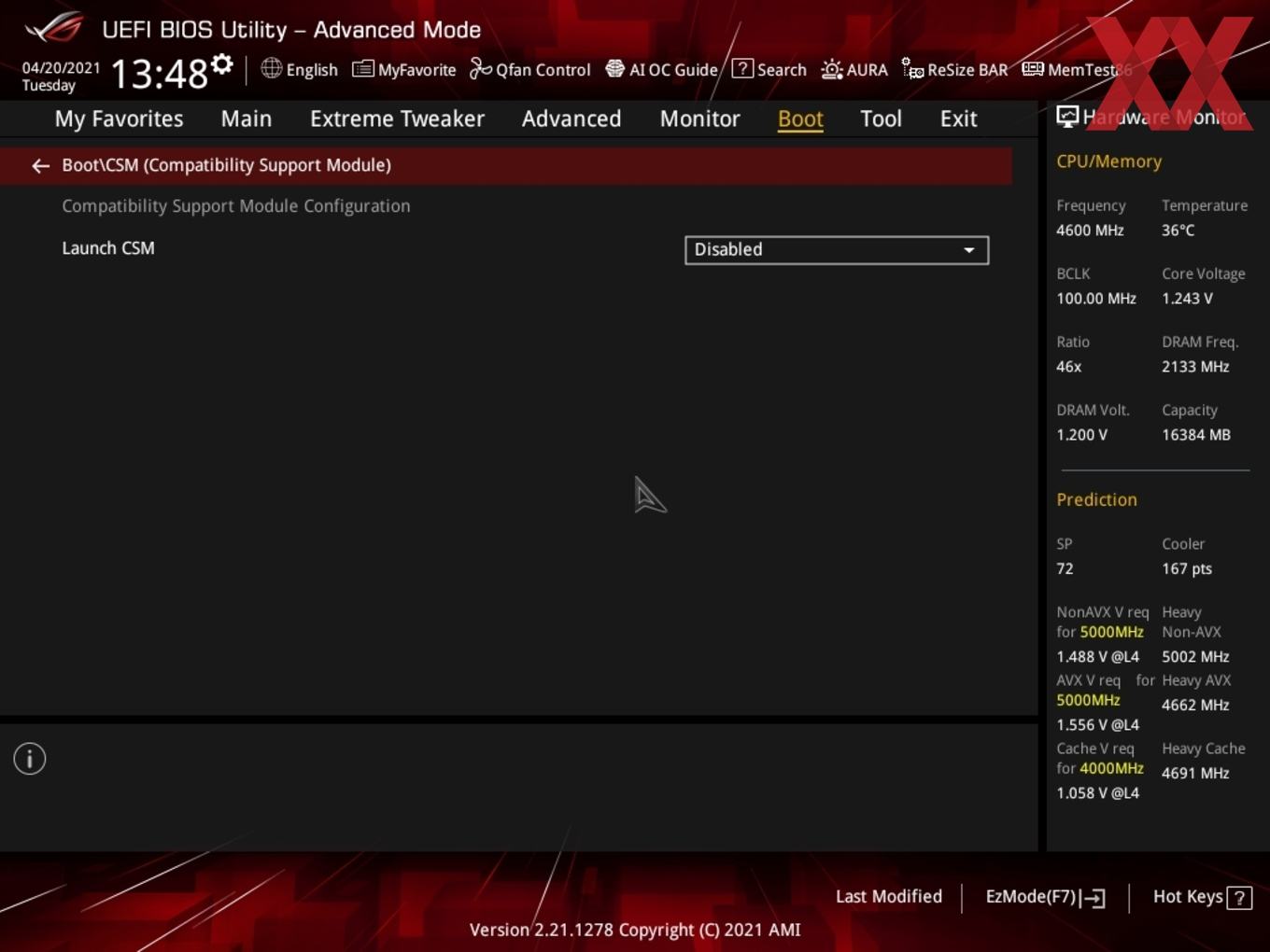Open Tool tab

point(881,119)
